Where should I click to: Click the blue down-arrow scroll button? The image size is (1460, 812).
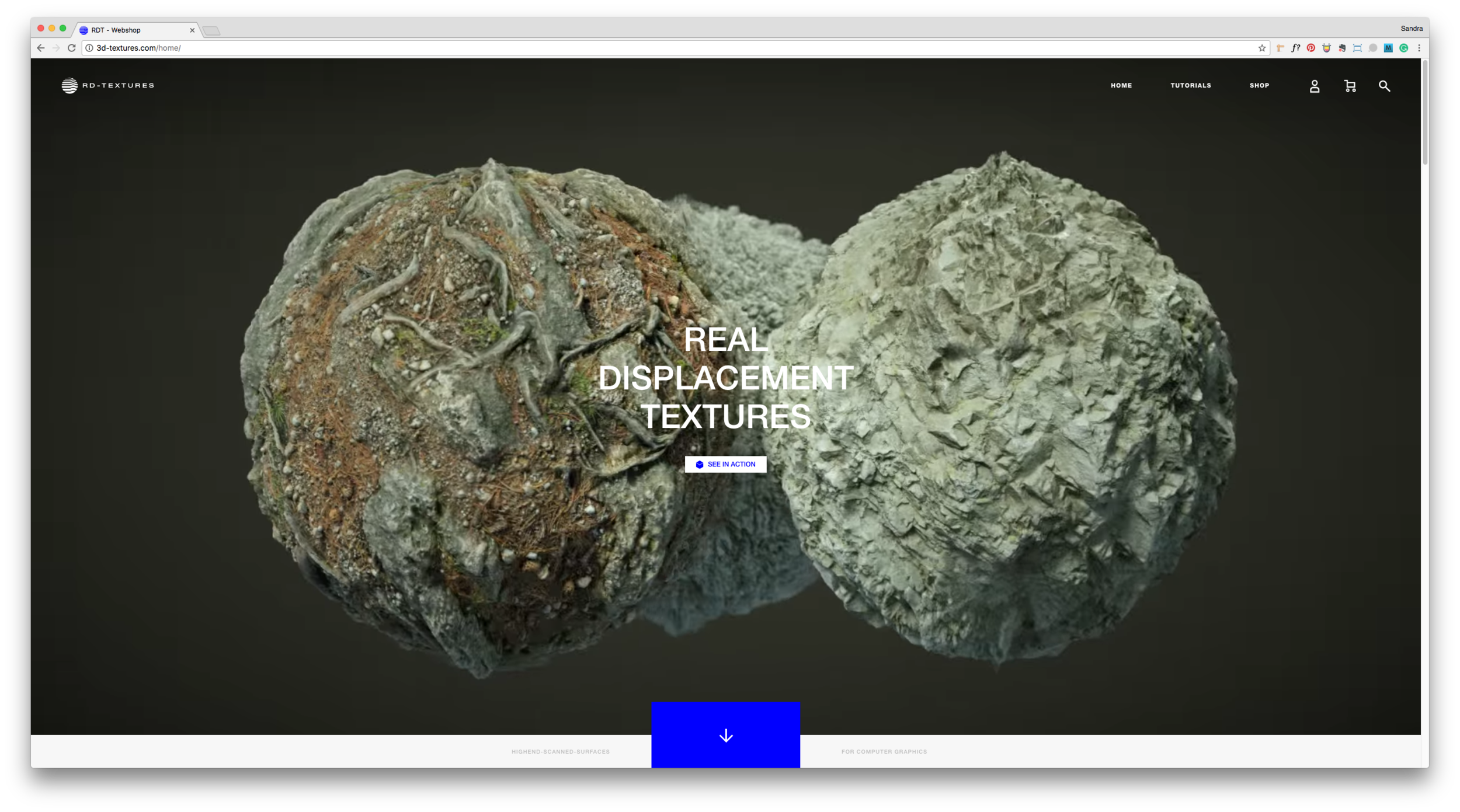point(725,735)
